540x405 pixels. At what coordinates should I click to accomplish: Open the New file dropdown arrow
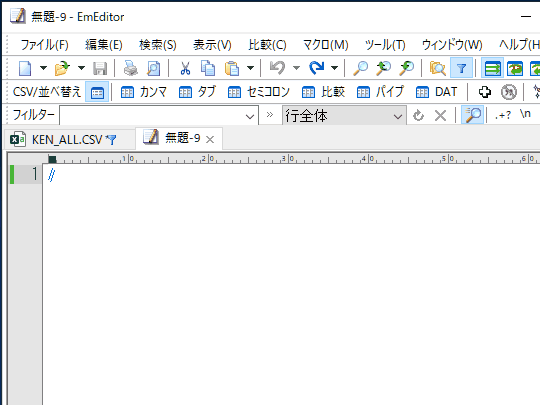tap(43, 68)
